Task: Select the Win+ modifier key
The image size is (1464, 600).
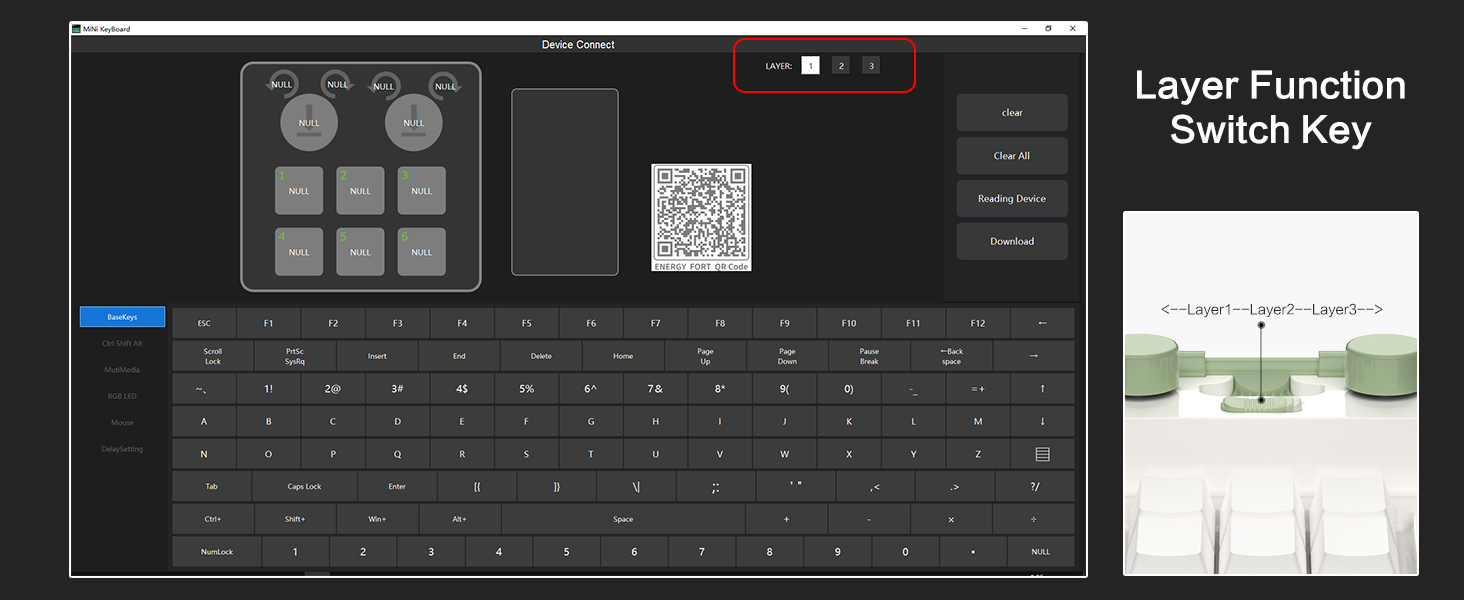Action: coord(377,519)
